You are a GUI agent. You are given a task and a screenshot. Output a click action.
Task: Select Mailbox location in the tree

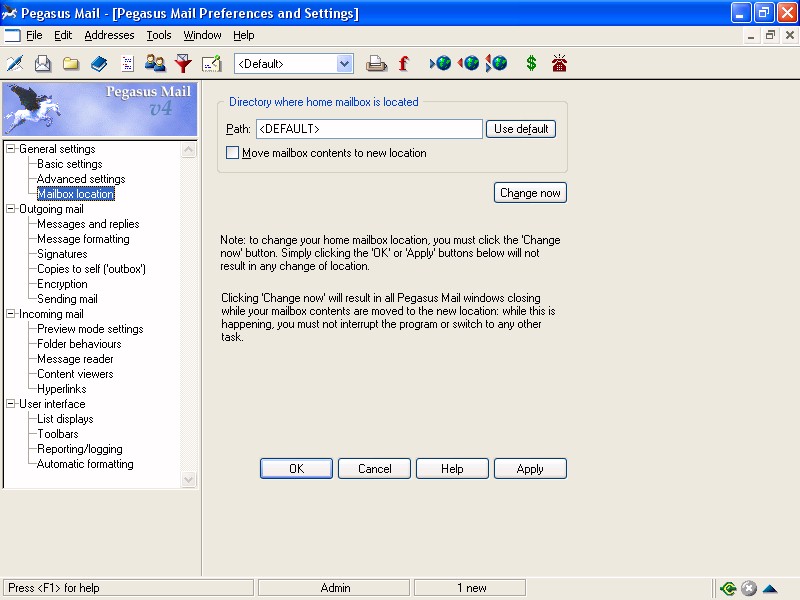[76, 194]
